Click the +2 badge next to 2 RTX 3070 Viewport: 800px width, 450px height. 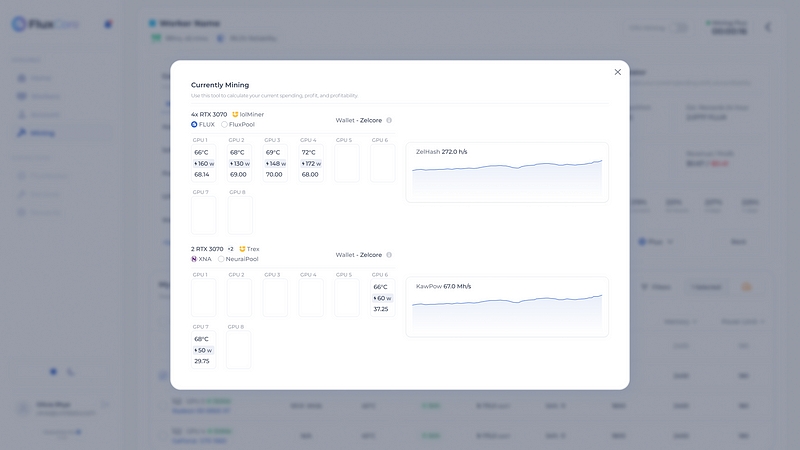pos(230,249)
